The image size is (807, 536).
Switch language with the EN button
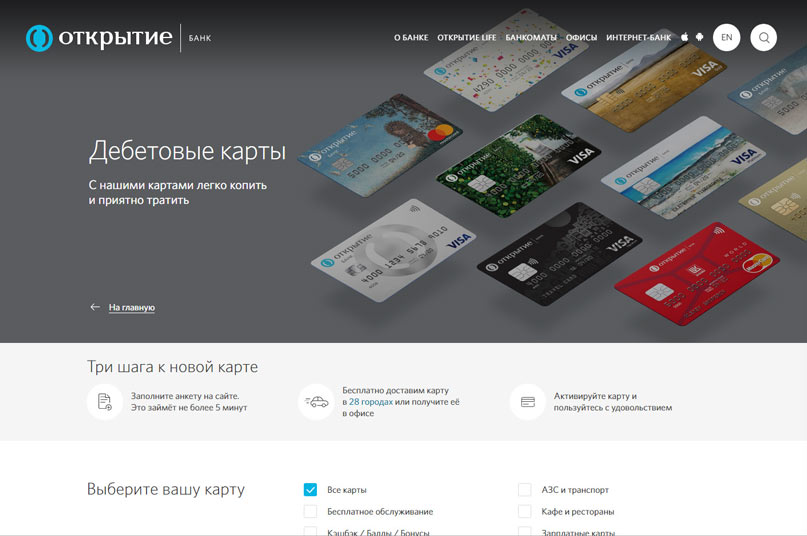[727, 38]
